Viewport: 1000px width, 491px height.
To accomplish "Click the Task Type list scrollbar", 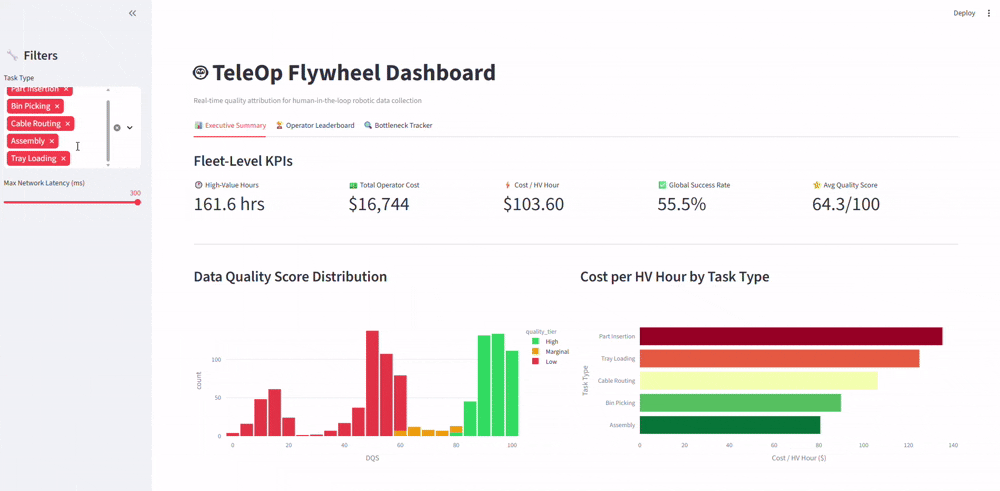I will tap(108, 130).
